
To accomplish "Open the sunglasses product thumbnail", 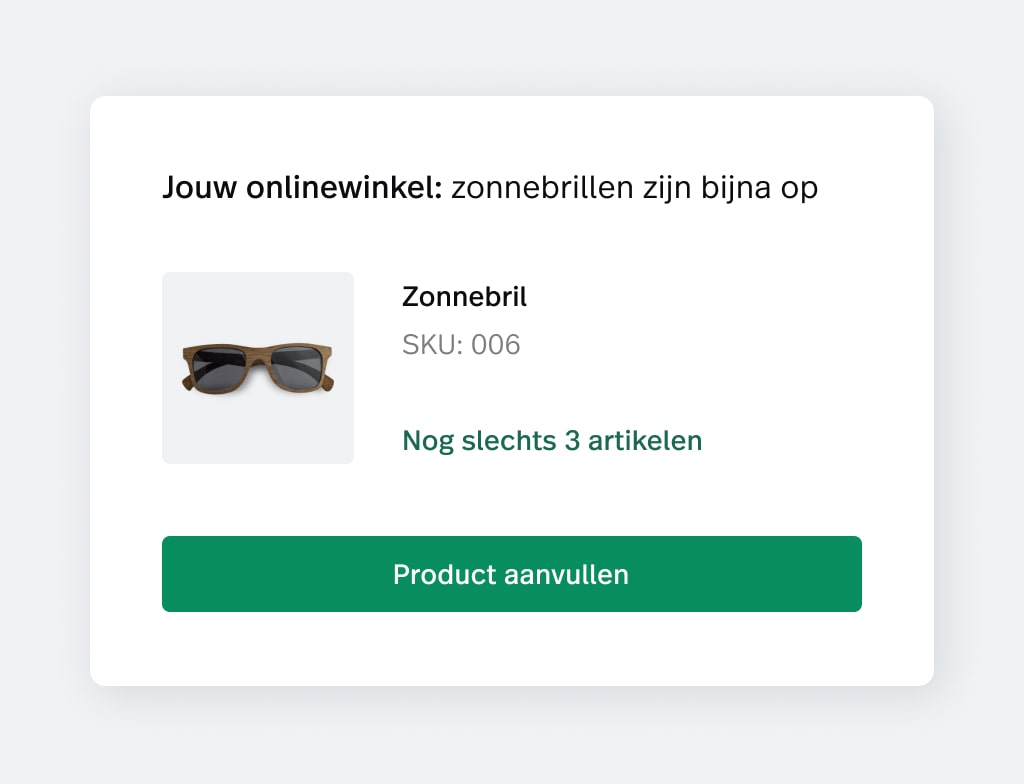I will 258,368.
